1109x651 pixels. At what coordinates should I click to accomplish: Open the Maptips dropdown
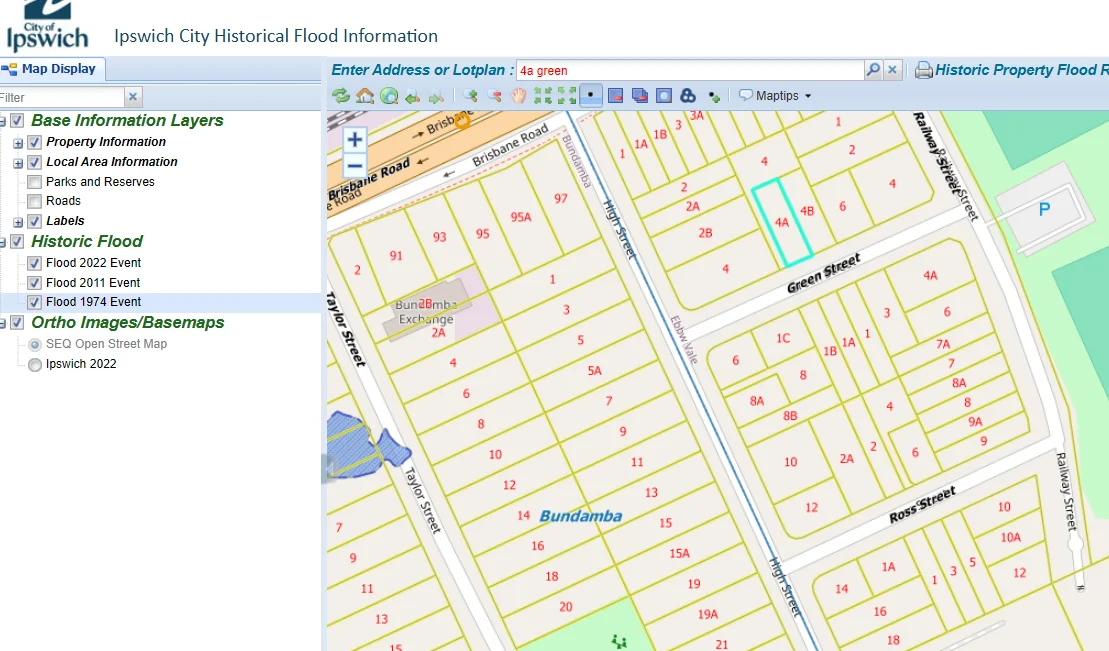tap(775, 96)
